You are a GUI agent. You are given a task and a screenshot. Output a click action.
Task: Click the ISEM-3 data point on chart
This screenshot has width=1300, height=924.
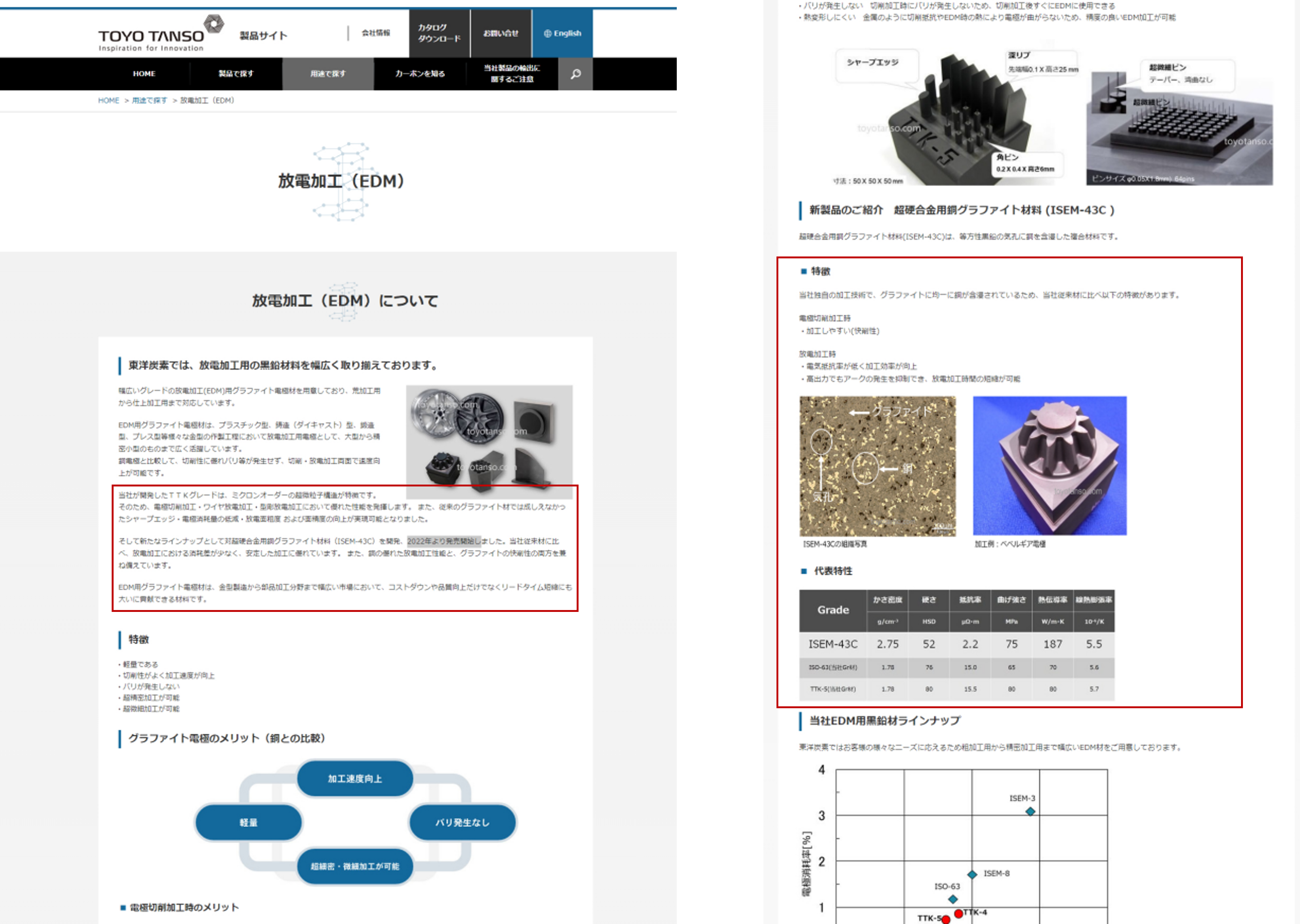tap(1030, 812)
